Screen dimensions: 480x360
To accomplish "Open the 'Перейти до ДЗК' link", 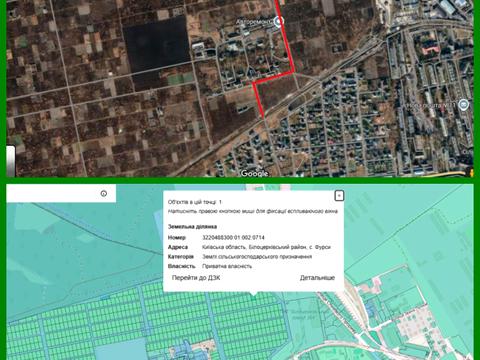I will pos(196,278).
